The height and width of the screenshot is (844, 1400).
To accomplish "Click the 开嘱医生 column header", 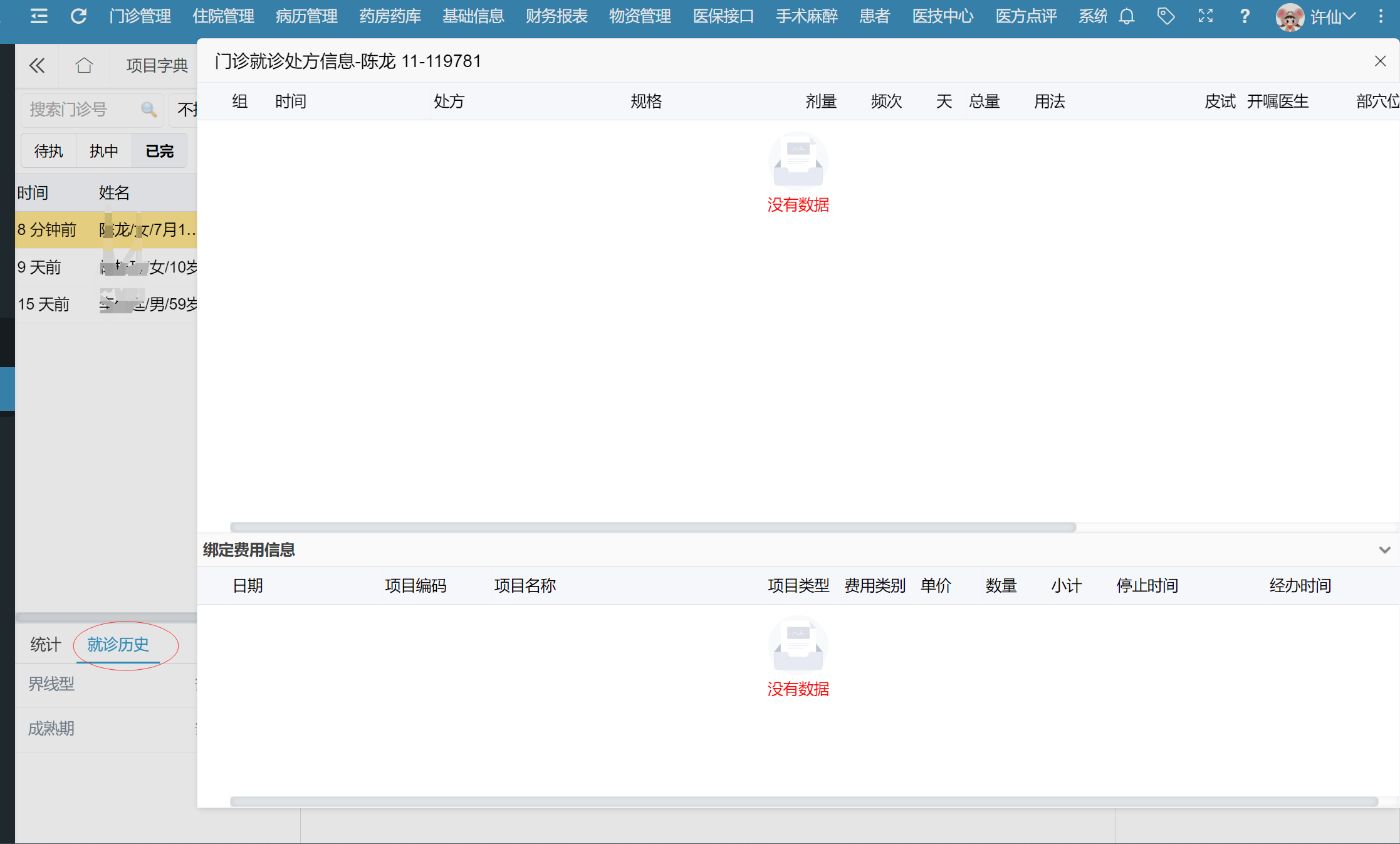I will click(1278, 101).
